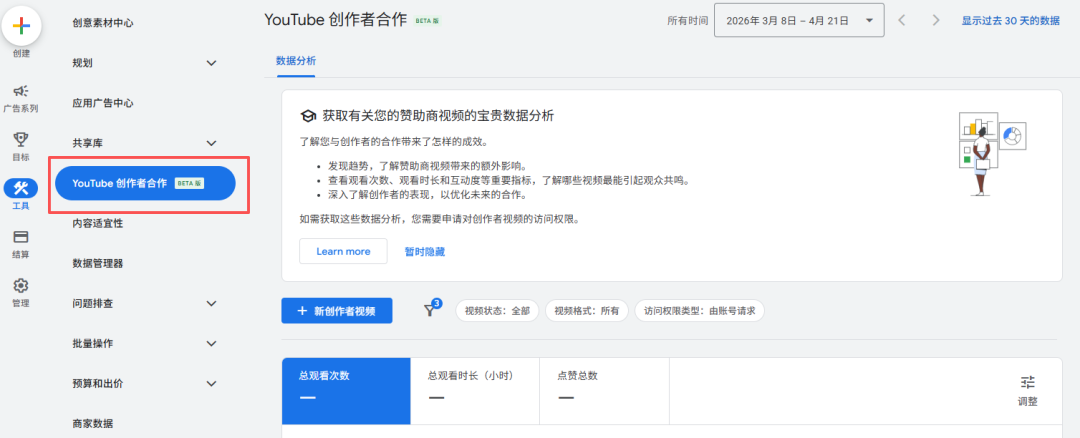The image size is (1080, 438).
Task: Click the adjust sliders icon (调整)
Action: (1028, 383)
